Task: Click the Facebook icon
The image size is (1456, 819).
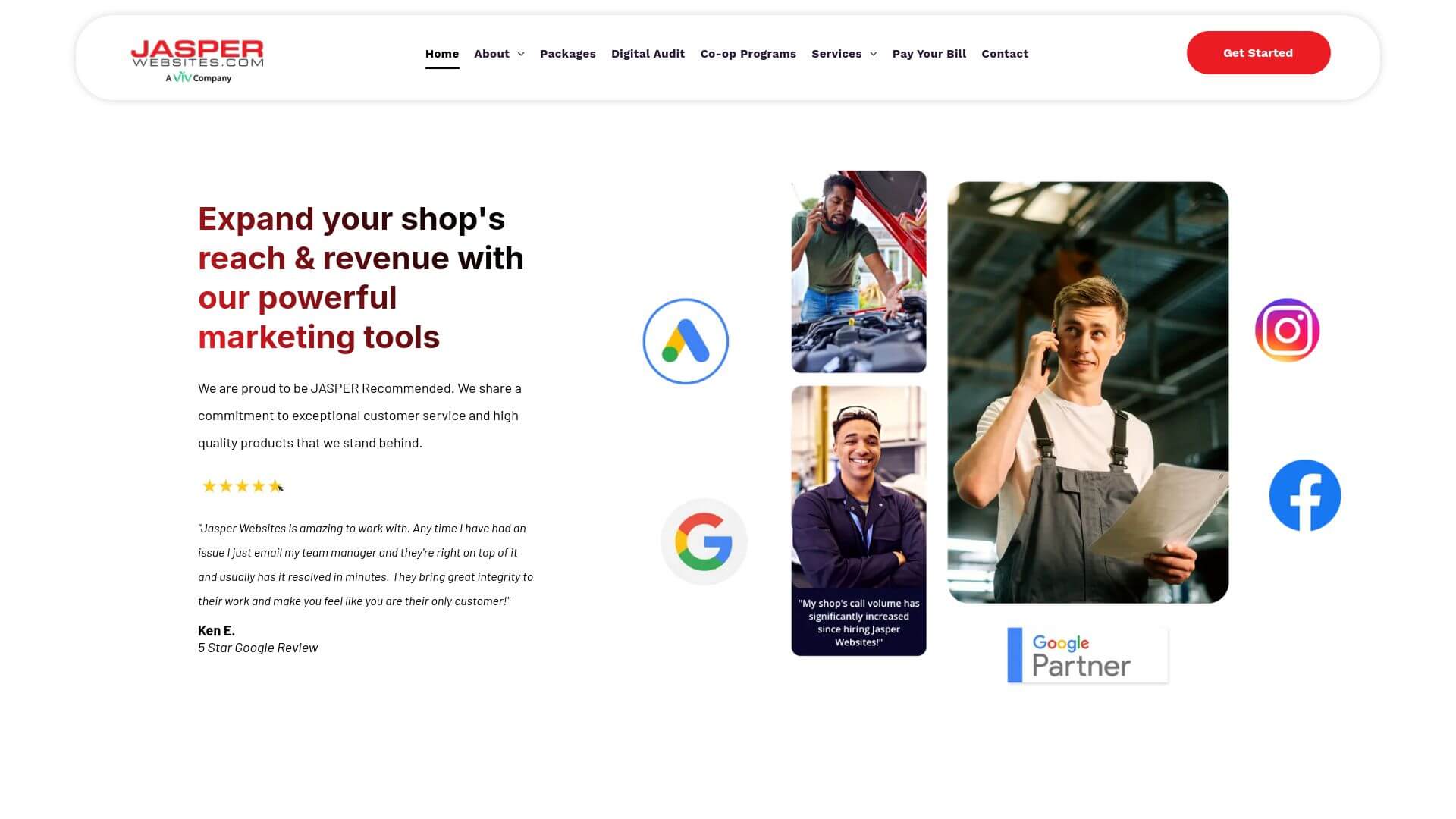Action: point(1304,495)
